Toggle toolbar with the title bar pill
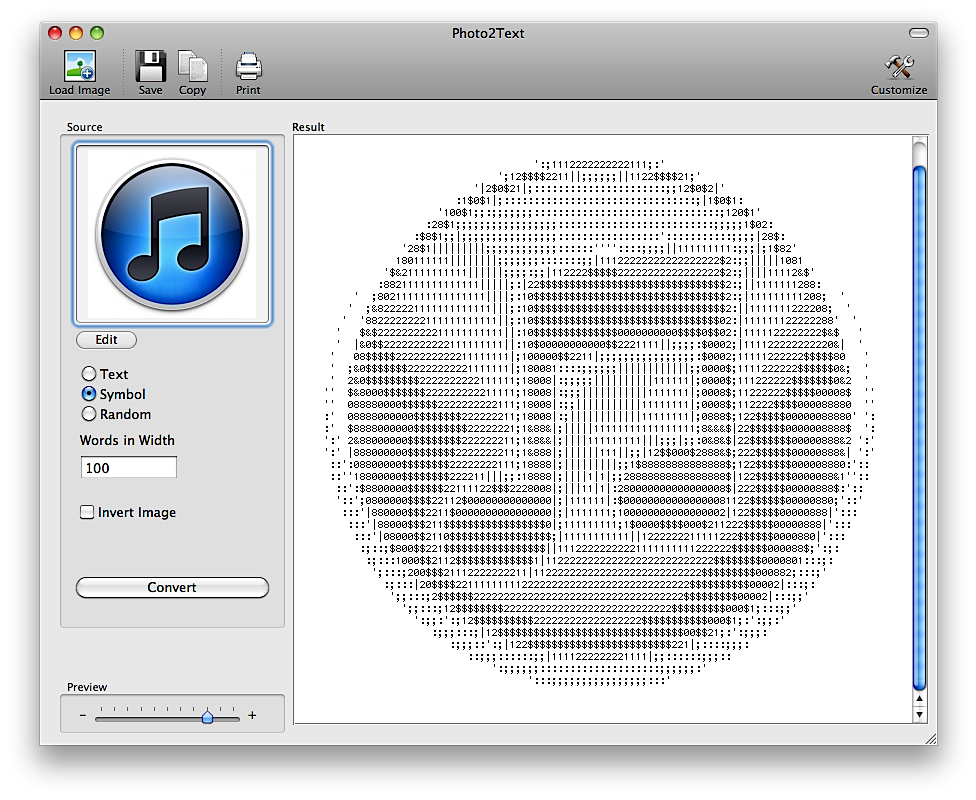The width and height of the screenshot is (976, 800). pyautogui.click(x=919, y=33)
